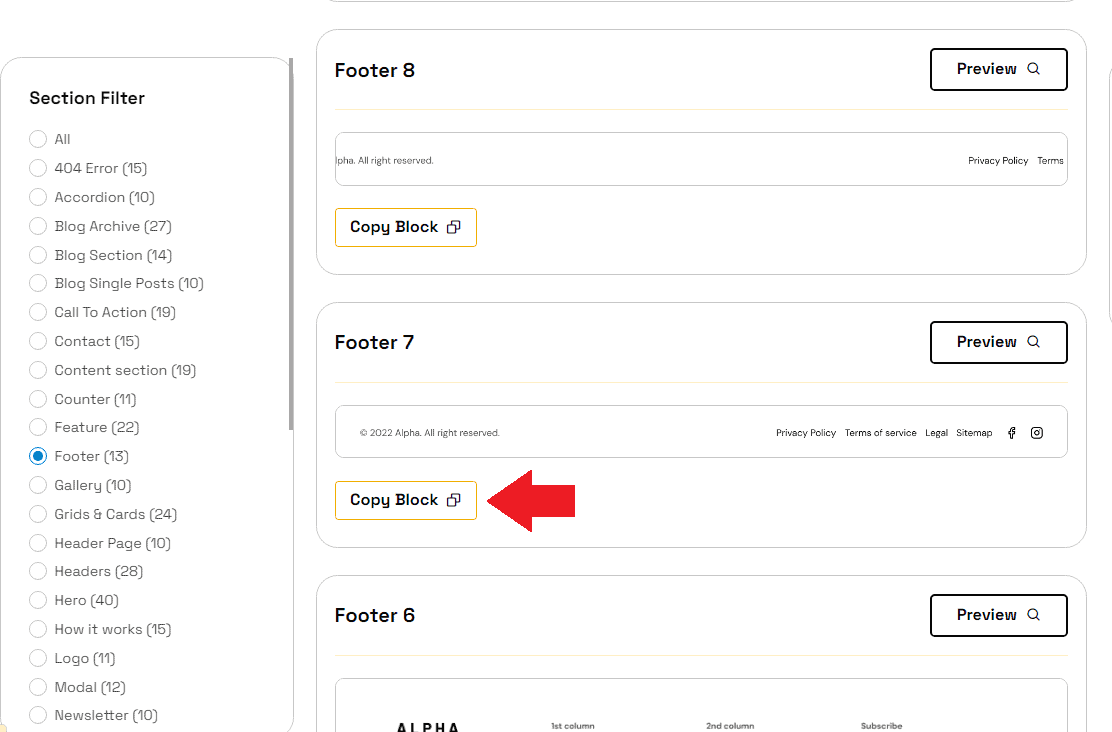Open Terms of service link in Footer 7

(880, 433)
